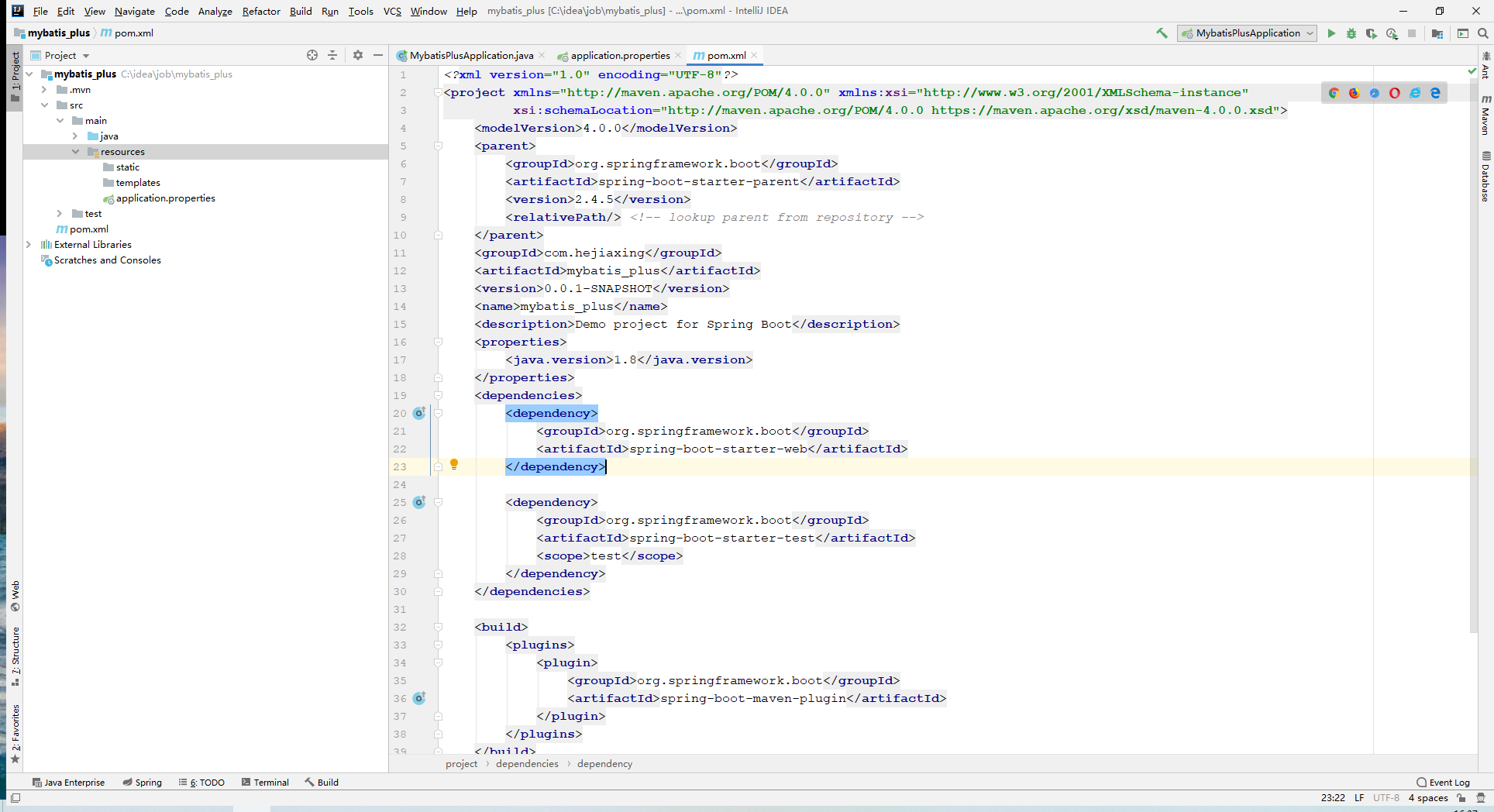Close the pom.xml editor tab

click(x=754, y=55)
